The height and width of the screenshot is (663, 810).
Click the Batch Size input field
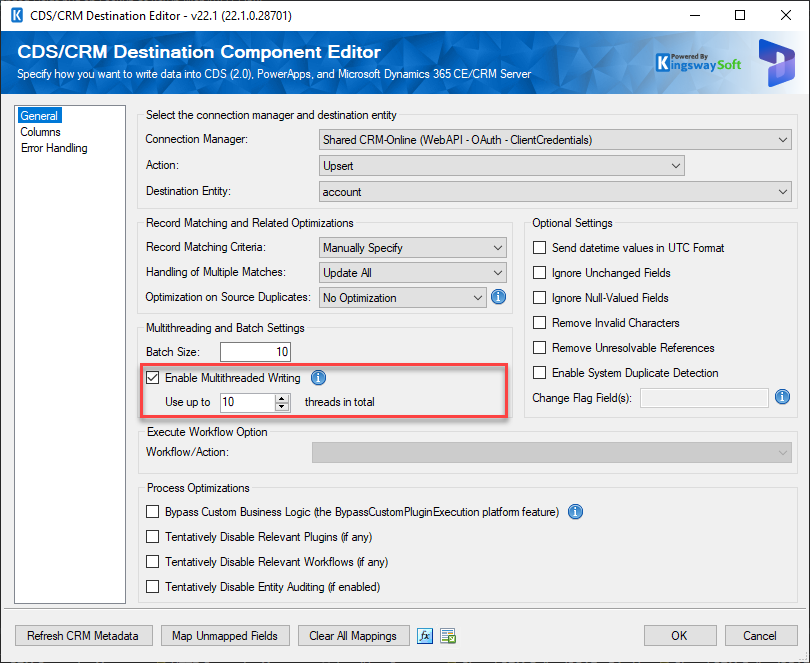point(255,352)
